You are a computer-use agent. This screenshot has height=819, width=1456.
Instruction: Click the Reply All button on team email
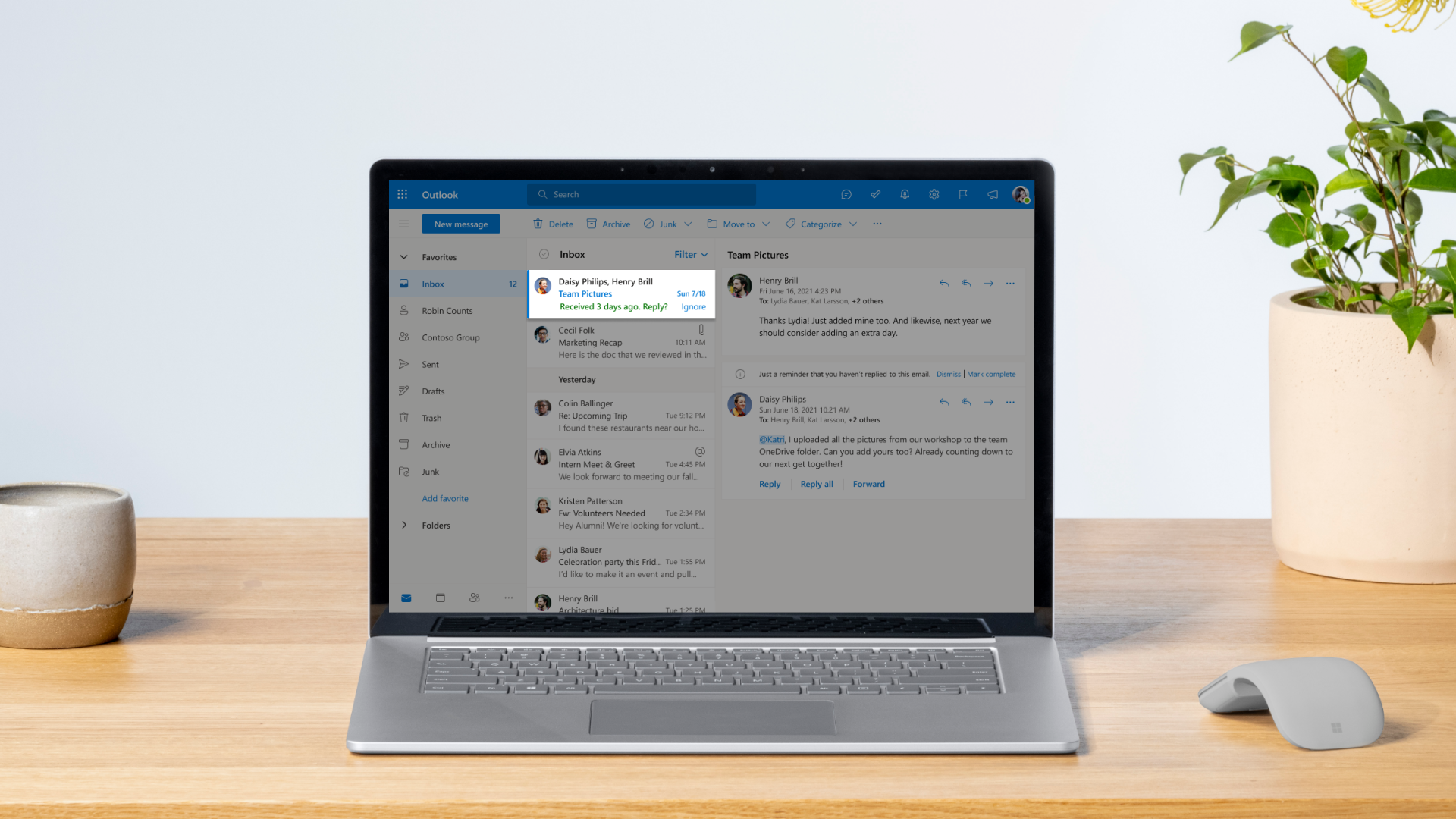(816, 484)
